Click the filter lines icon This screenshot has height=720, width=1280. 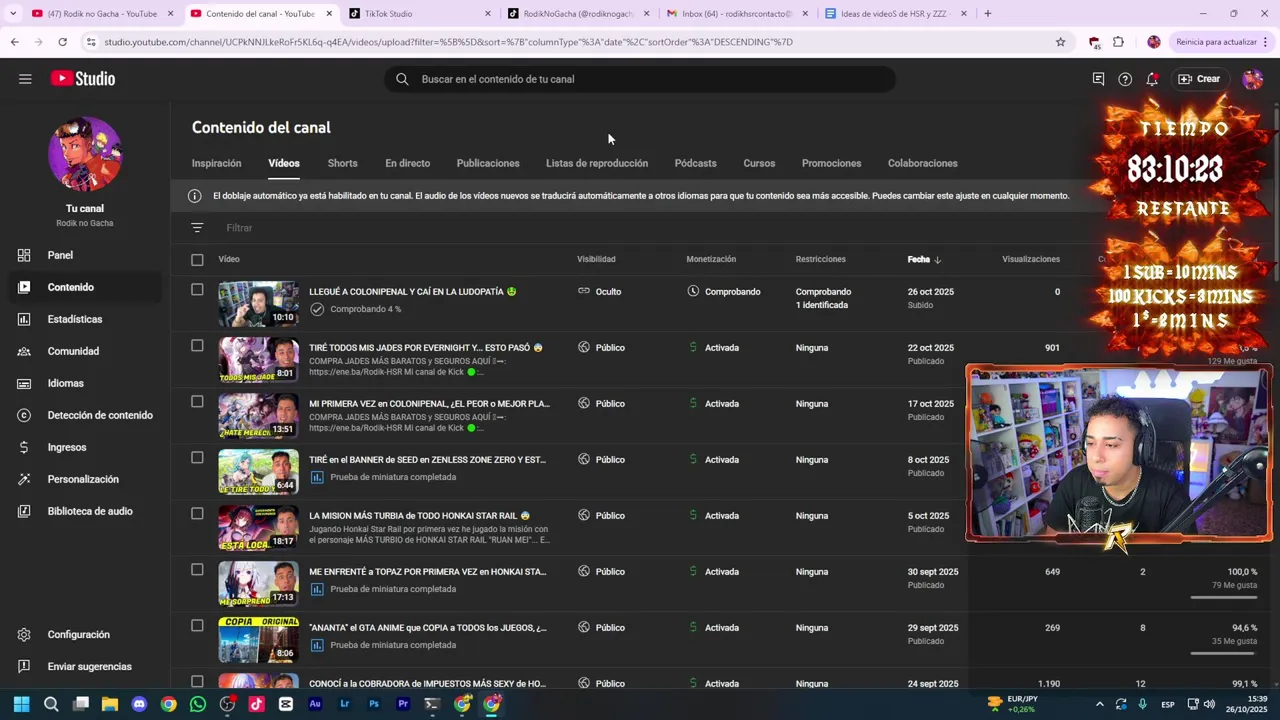tap(197, 228)
